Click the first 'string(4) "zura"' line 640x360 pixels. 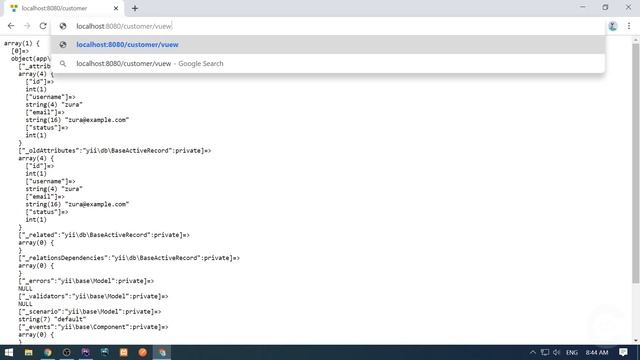pos(54,104)
